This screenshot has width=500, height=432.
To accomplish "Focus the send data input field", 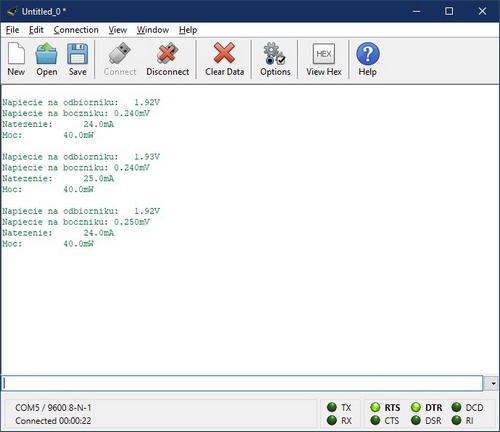I will click(242, 383).
